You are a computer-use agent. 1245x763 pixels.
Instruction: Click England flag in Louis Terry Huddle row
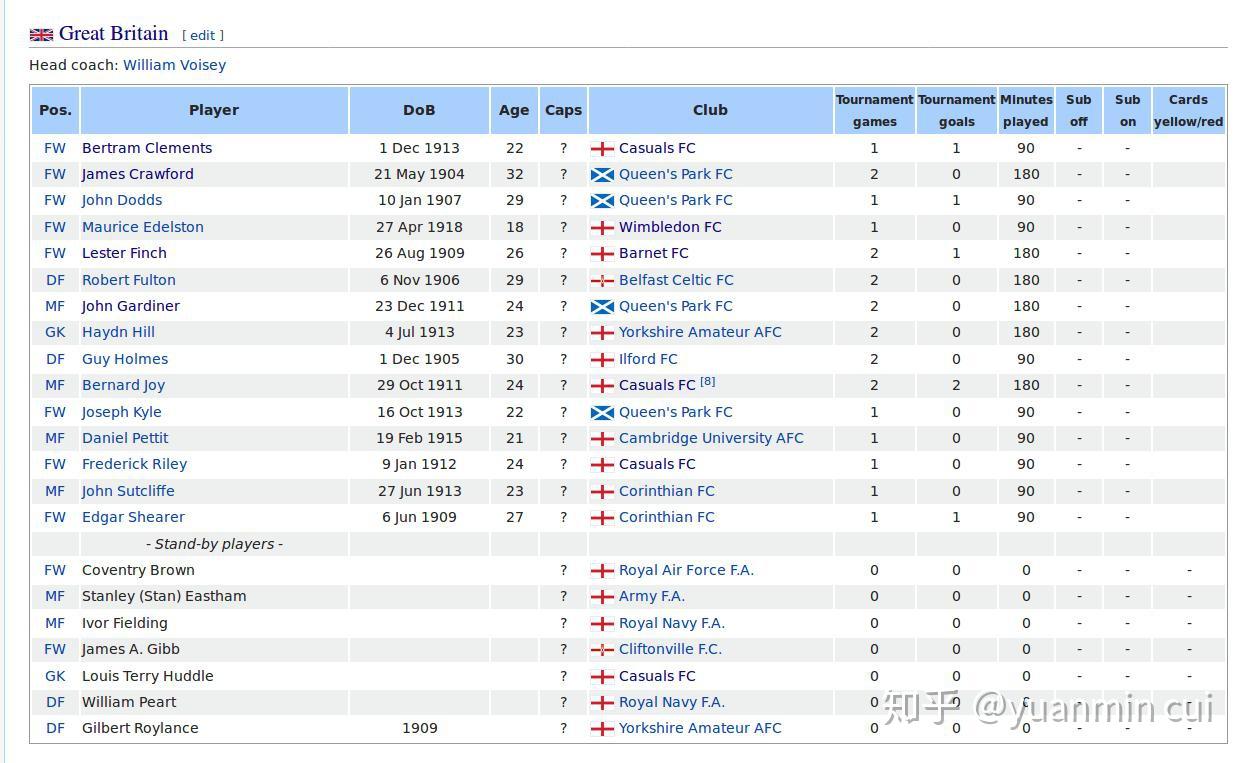click(x=602, y=676)
